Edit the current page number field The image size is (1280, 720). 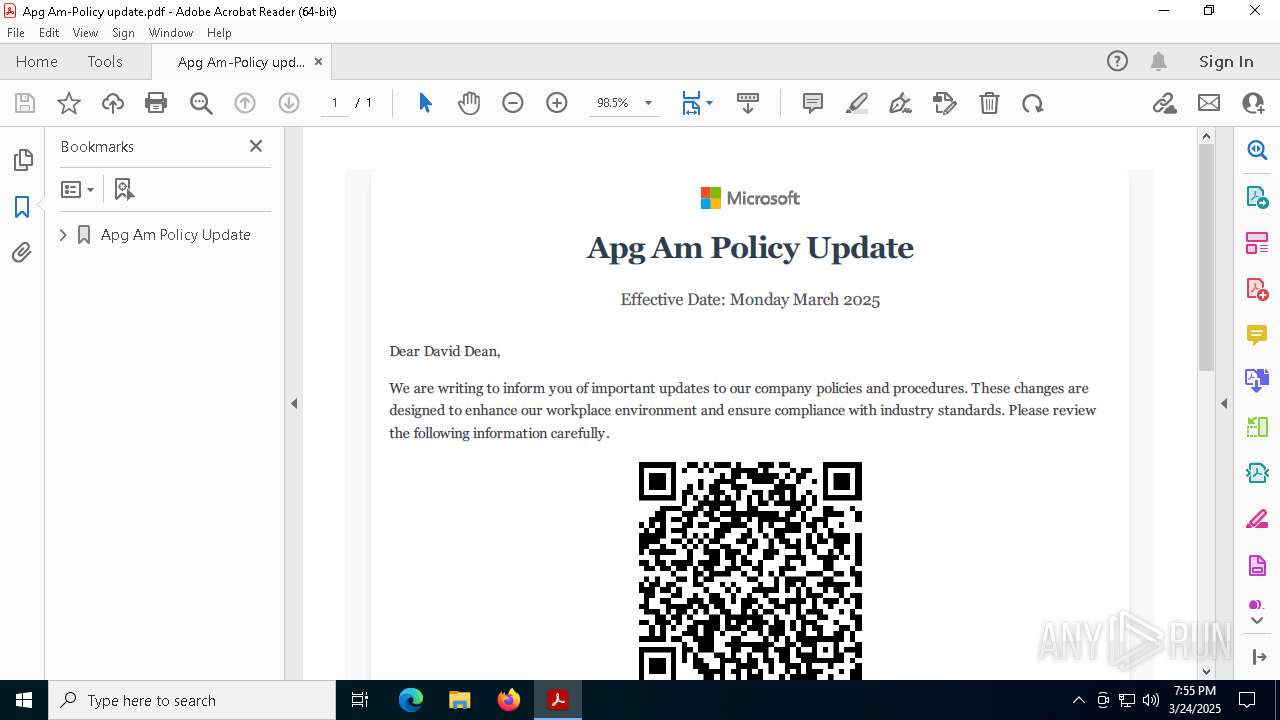click(x=334, y=103)
